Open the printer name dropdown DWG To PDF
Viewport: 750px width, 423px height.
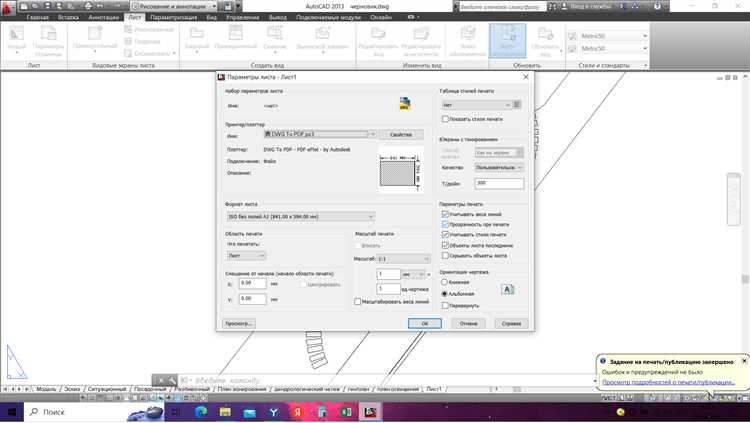pyautogui.click(x=320, y=134)
